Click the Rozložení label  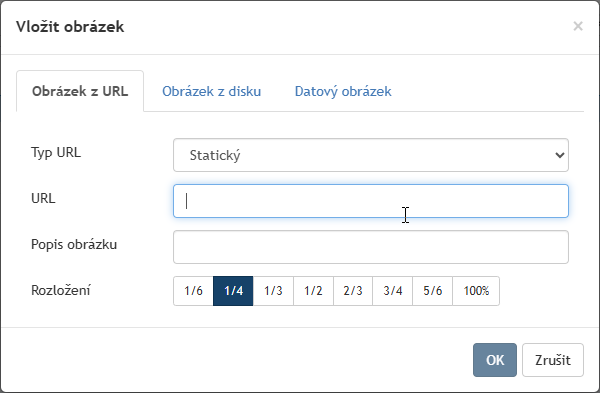coord(60,290)
